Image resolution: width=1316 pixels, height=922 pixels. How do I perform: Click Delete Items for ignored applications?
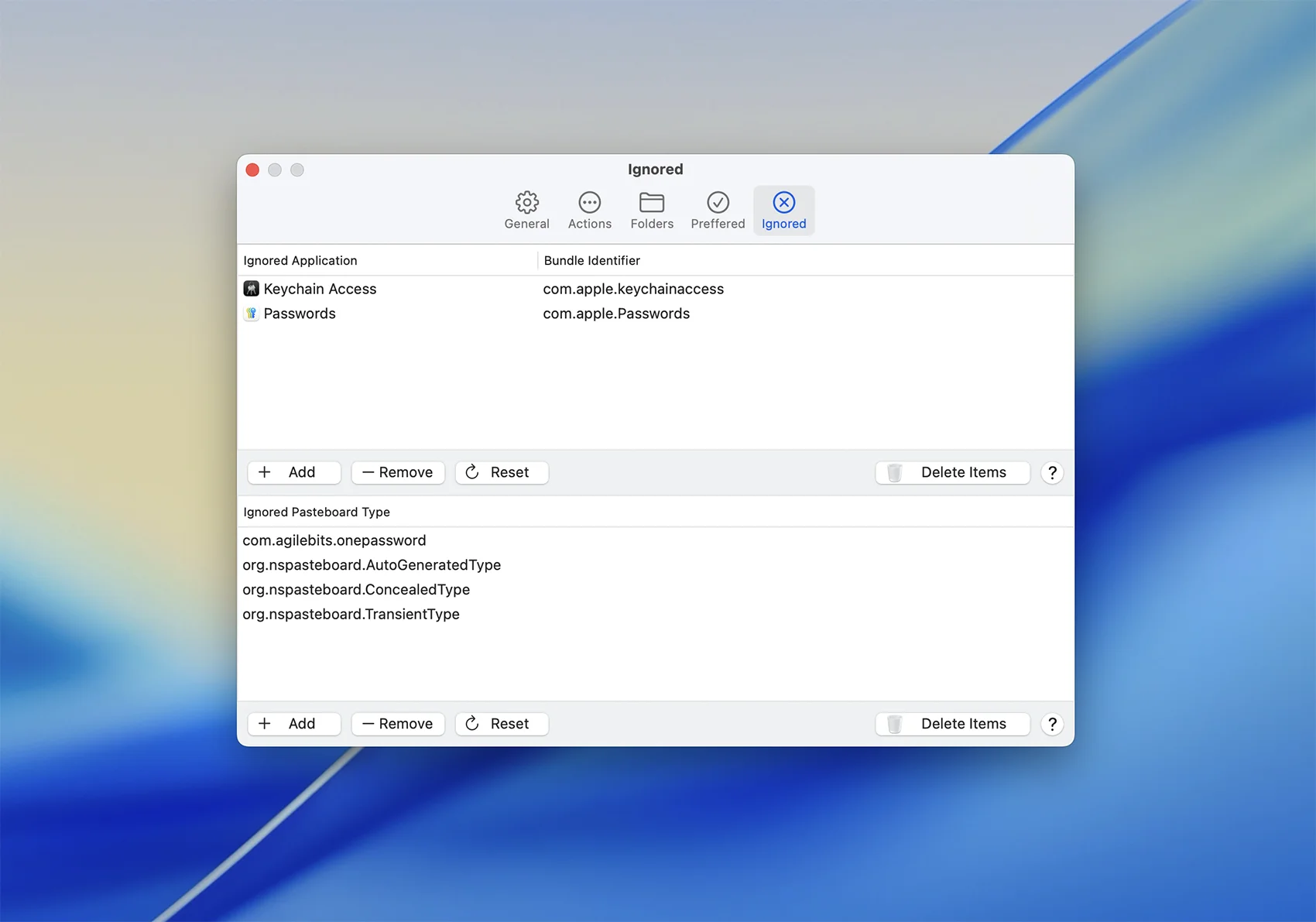(x=952, y=472)
